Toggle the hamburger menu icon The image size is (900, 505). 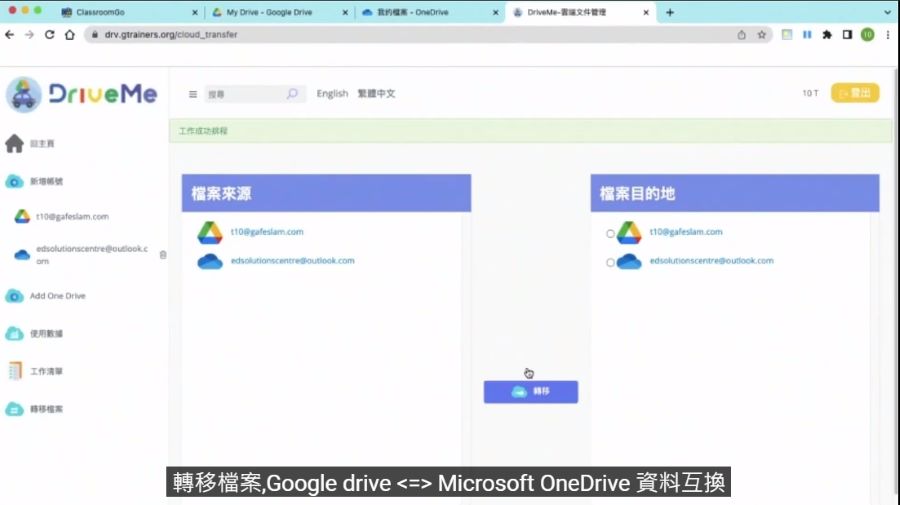coord(193,94)
